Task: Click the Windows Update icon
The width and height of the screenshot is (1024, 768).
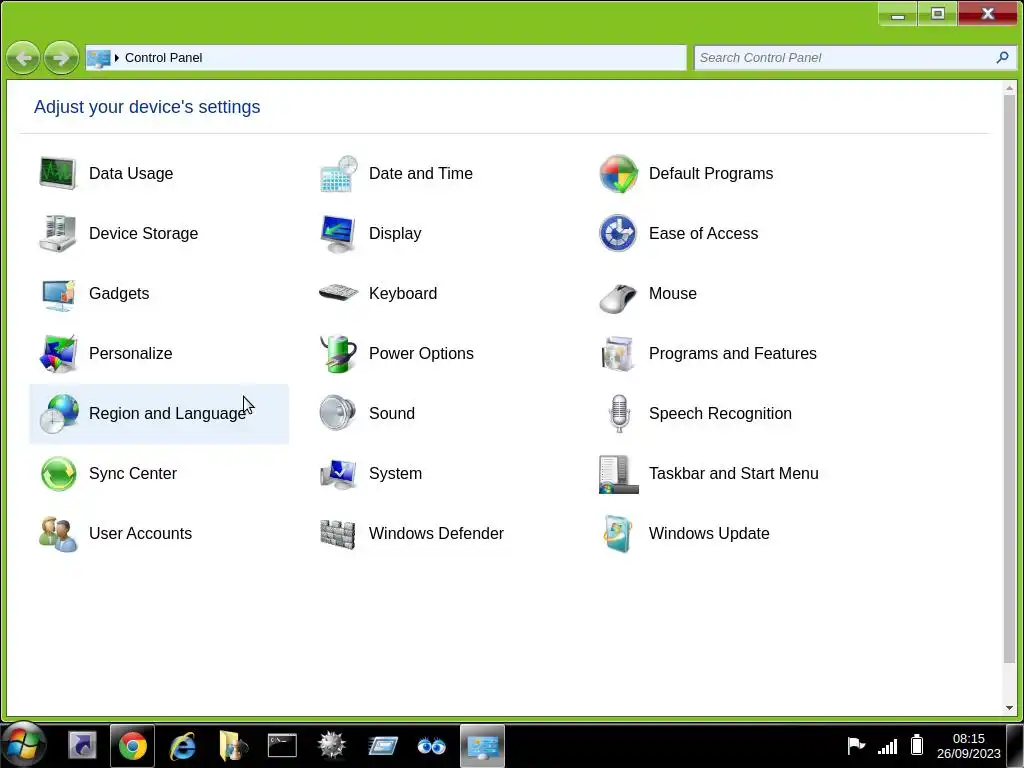Action: pyautogui.click(x=618, y=534)
